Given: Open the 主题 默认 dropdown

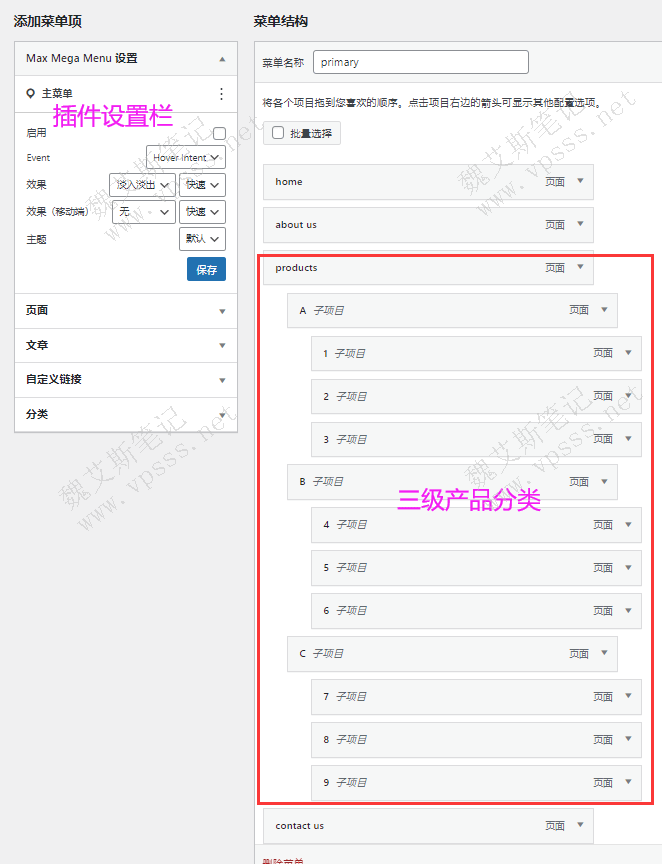Looking at the screenshot, I should [x=202, y=239].
